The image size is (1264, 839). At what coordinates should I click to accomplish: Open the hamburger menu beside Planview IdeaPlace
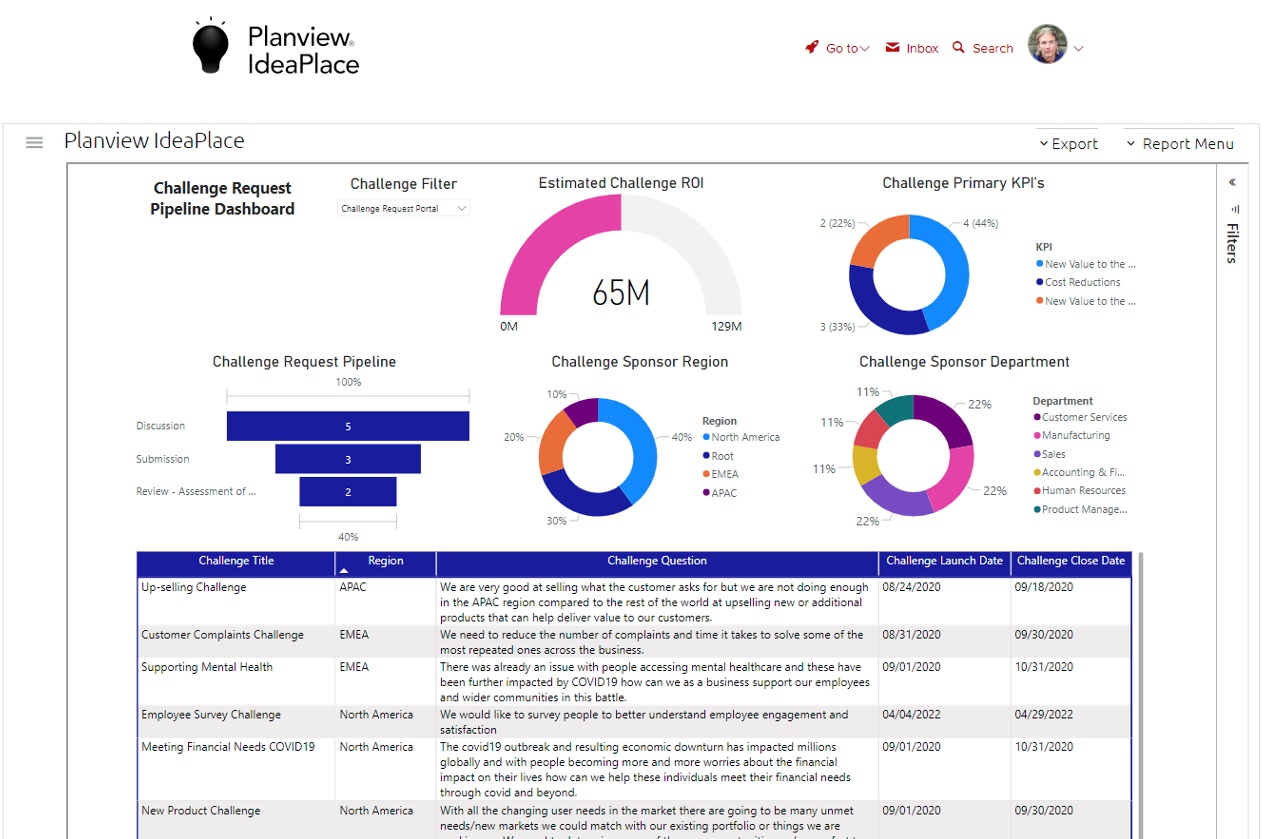[x=34, y=142]
